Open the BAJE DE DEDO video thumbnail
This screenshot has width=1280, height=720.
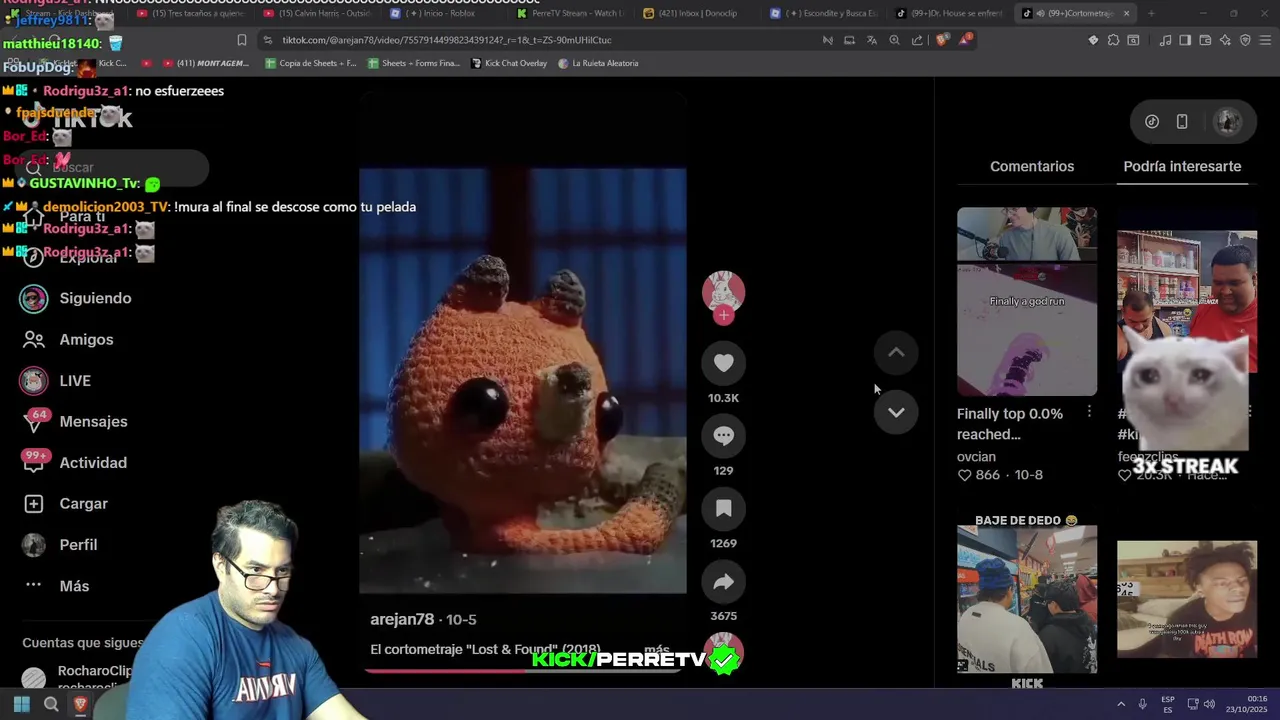tap(1027, 600)
